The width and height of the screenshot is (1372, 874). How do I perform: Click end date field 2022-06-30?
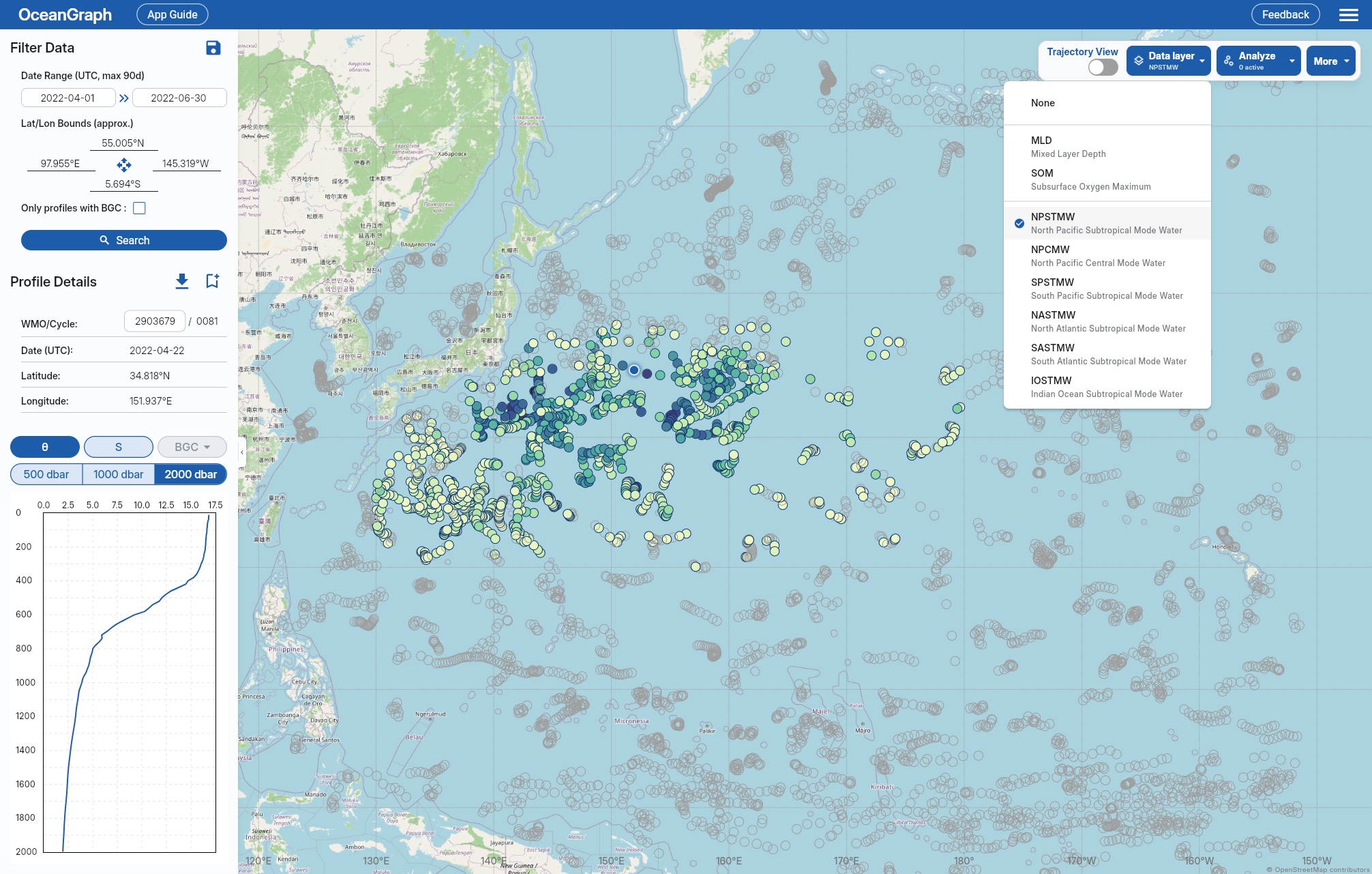(x=179, y=98)
